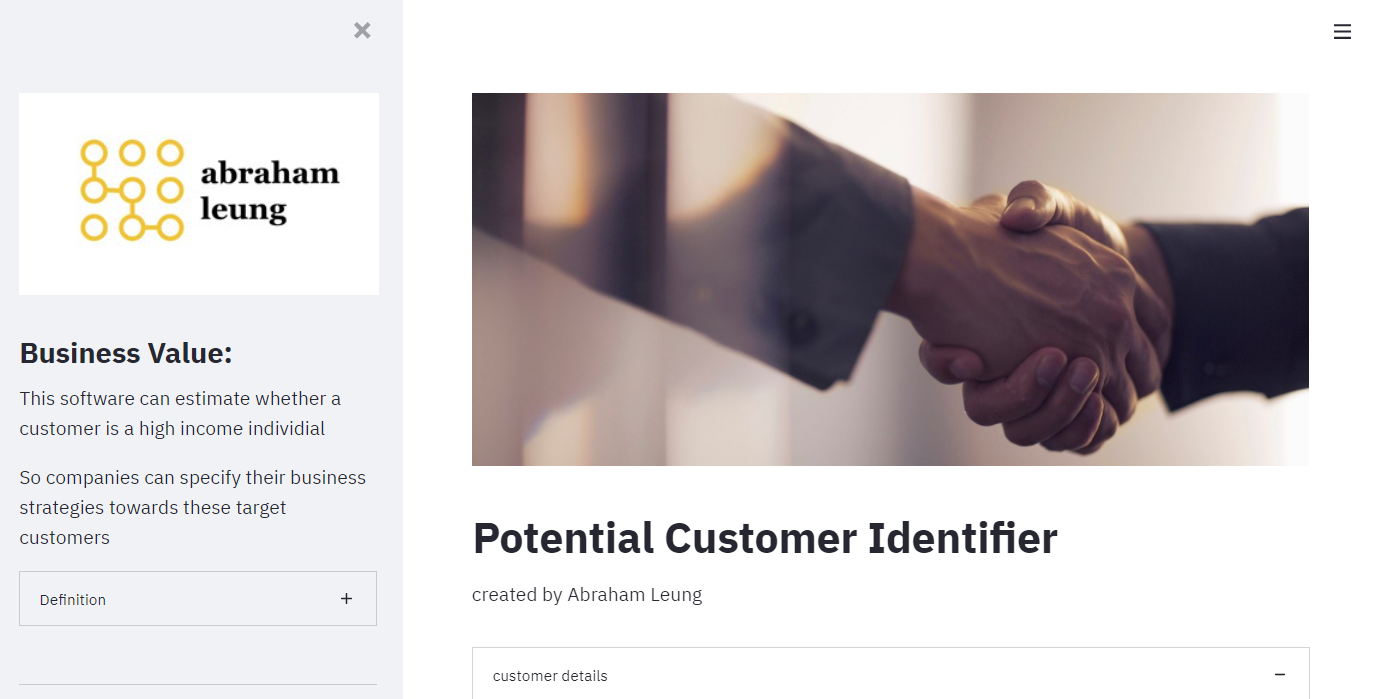Click the handshake banner photo
Image resolution: width=1385 pixels, height=699 pixels.
click(890, 279)
